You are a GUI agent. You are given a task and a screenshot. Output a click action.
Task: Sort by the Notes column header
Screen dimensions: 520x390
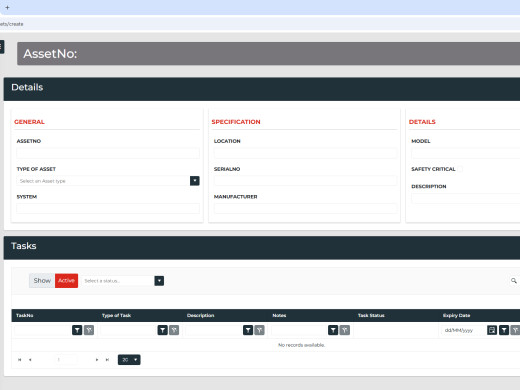279,315
